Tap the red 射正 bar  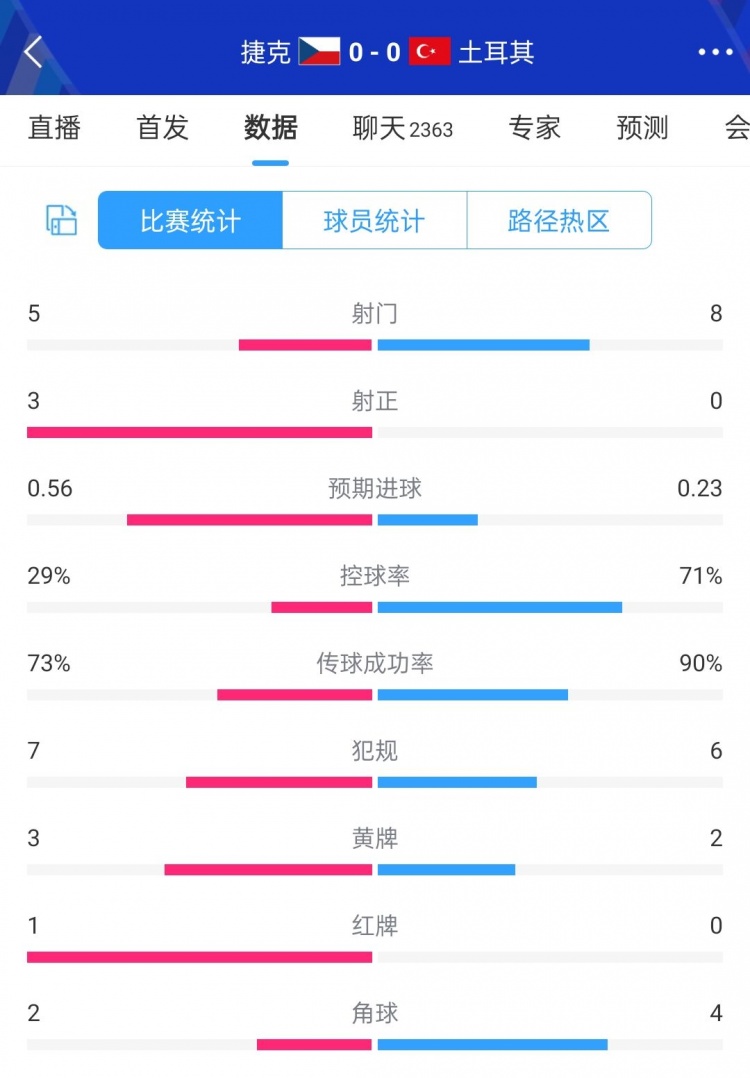(199, 432)
